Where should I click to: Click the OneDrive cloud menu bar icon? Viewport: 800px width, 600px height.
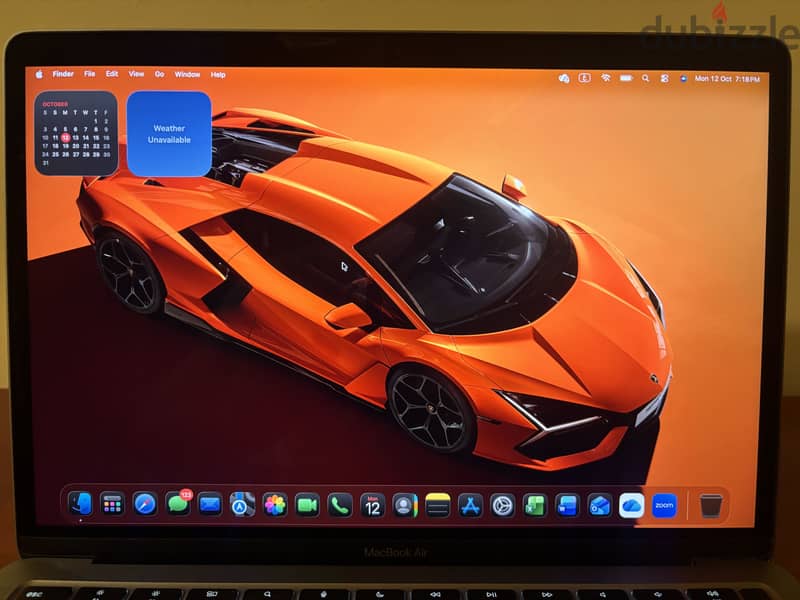(564, 78)
